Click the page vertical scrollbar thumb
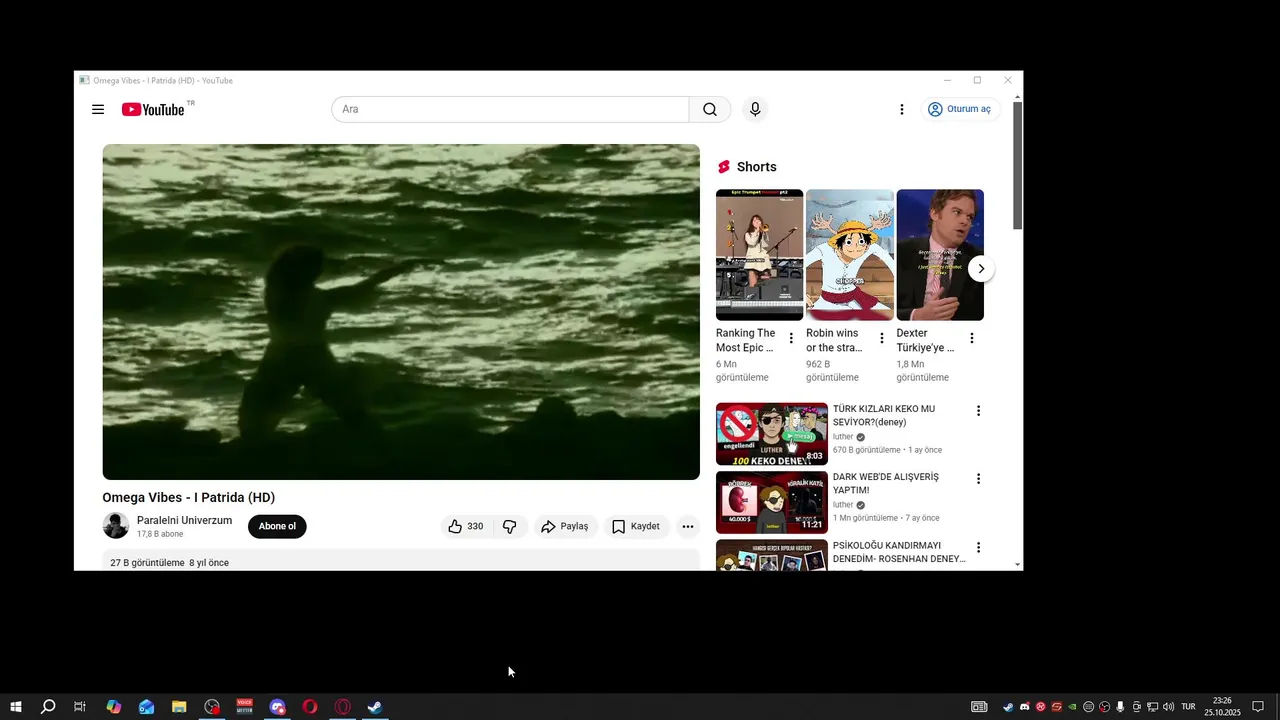This screenshot has width=1280, height=720. [1018, 165]
